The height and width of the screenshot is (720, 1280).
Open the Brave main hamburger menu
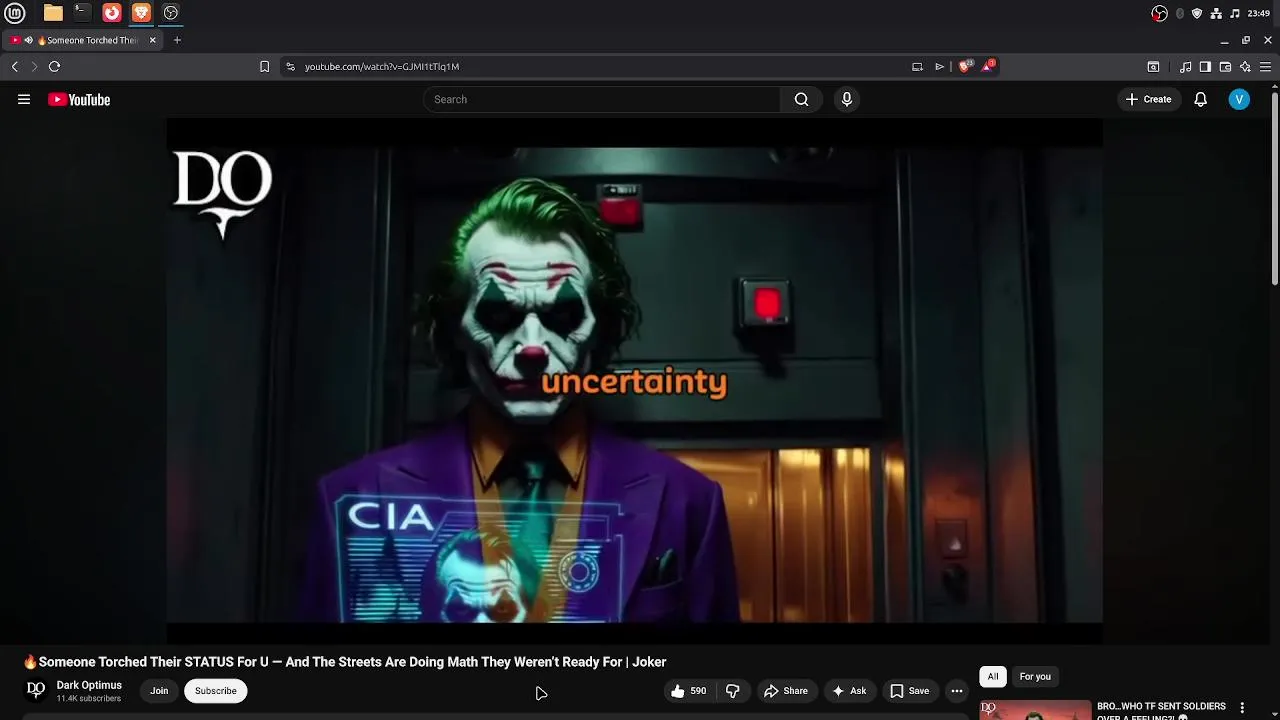(1265, 67)
